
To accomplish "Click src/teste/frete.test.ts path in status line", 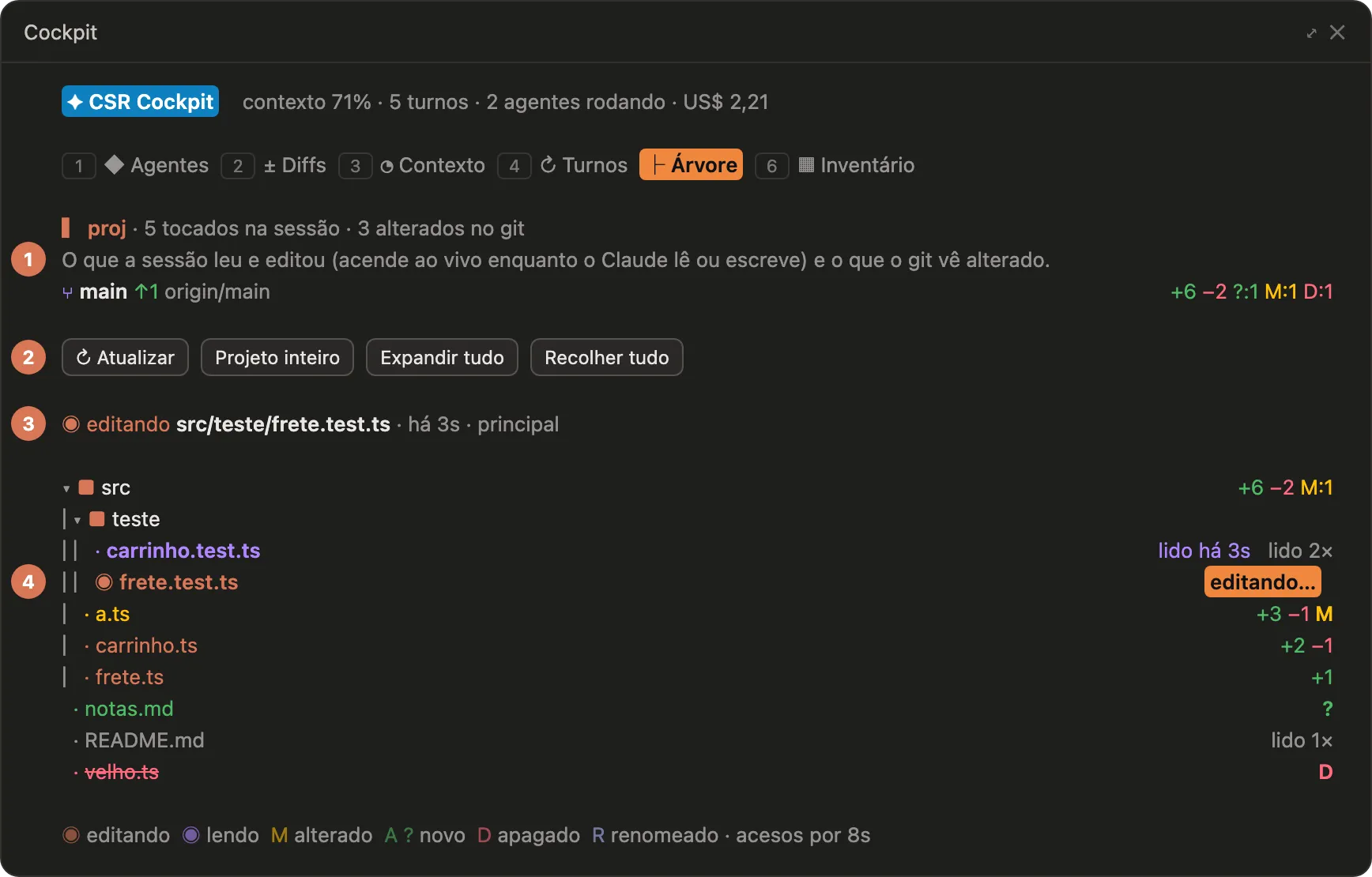I will (x=283, y=424).
